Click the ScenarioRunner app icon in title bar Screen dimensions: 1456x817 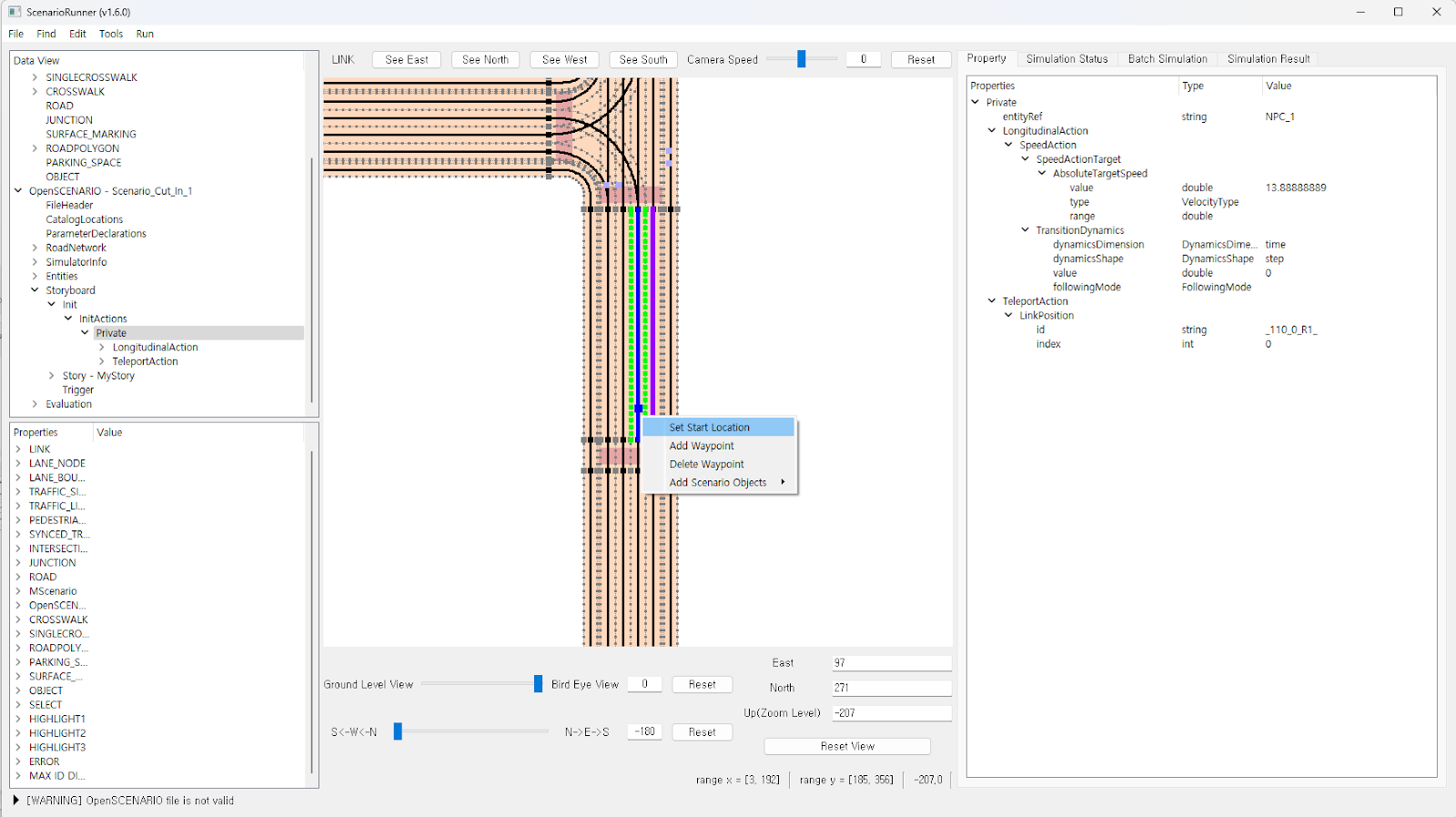click(x=15, y=12)
